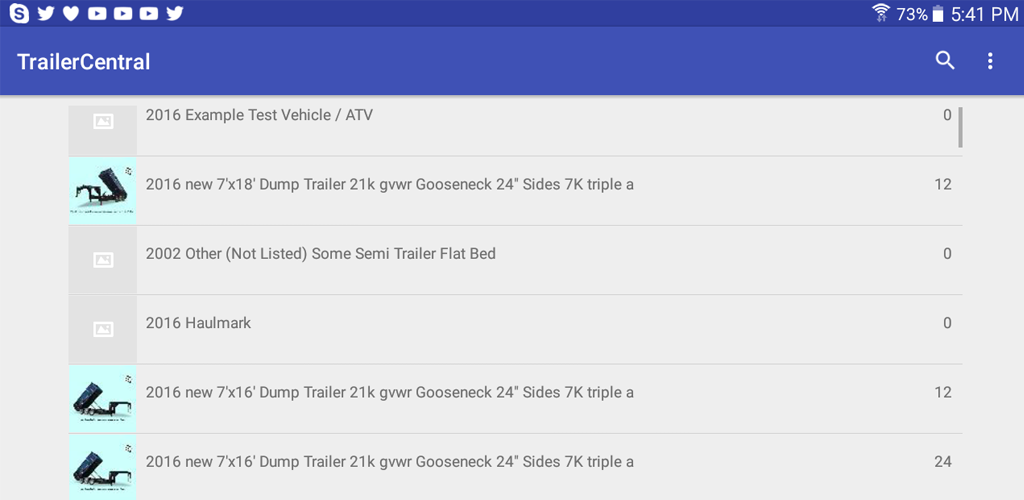Open the search magnifier icon

pos(945,61)
